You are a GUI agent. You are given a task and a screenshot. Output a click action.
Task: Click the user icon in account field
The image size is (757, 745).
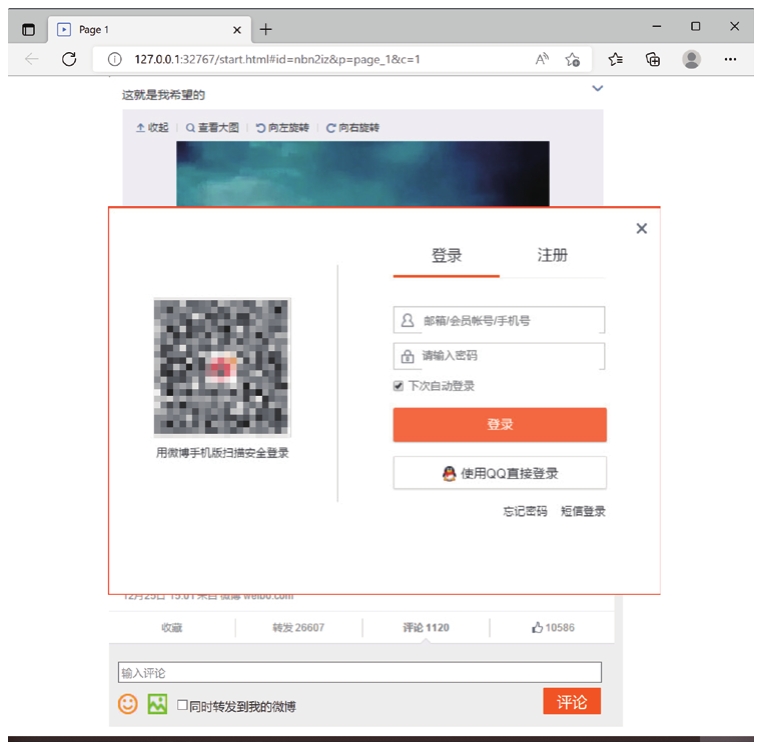pos(407,320)
